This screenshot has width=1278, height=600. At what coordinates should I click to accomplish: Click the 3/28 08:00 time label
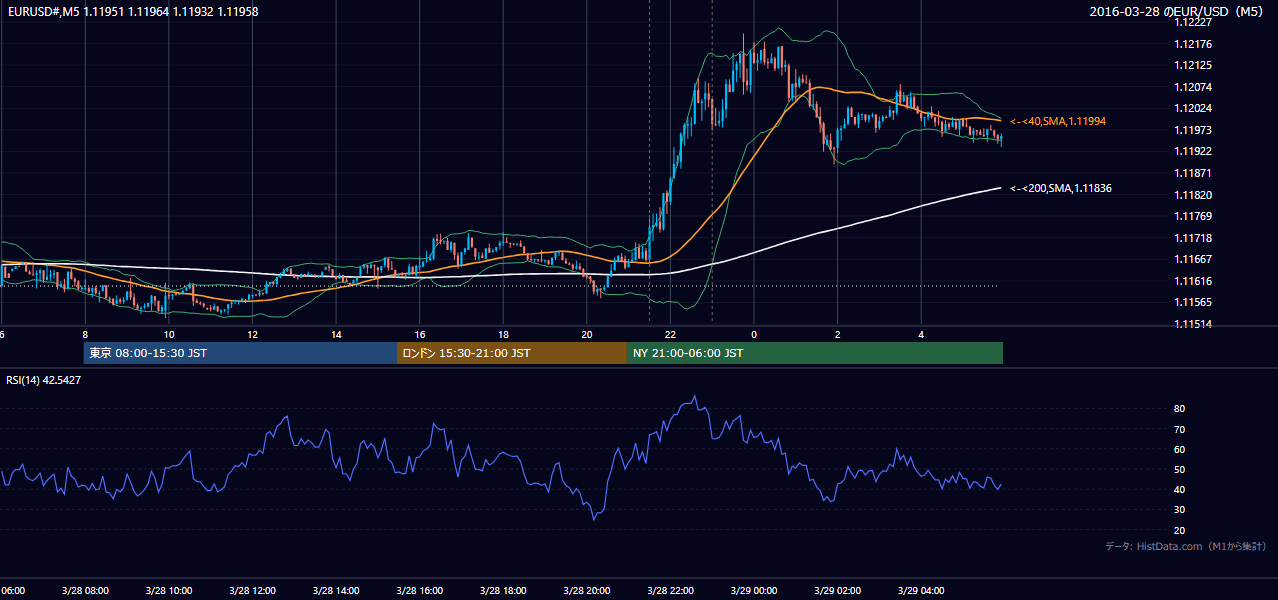[84, 590]
